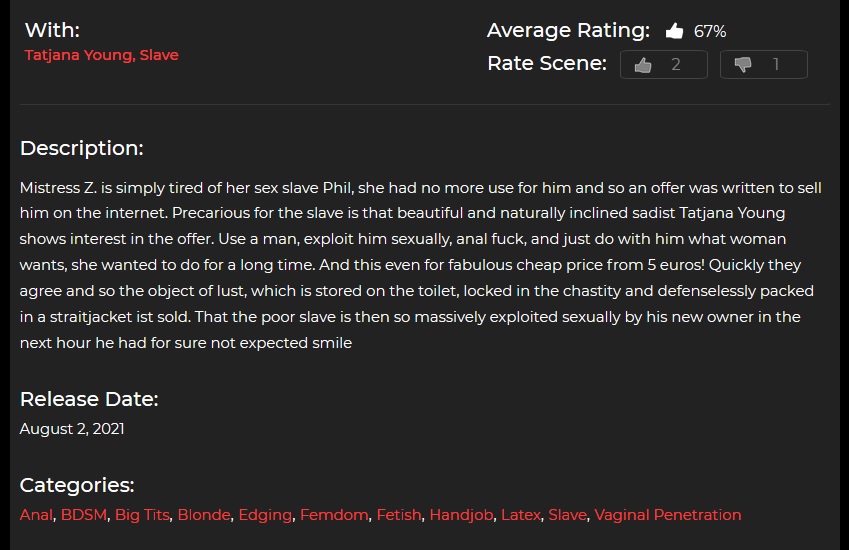
Task: Select the Vaginal Penetration category link
Action: pyautogui.click(x=668, y=515)
